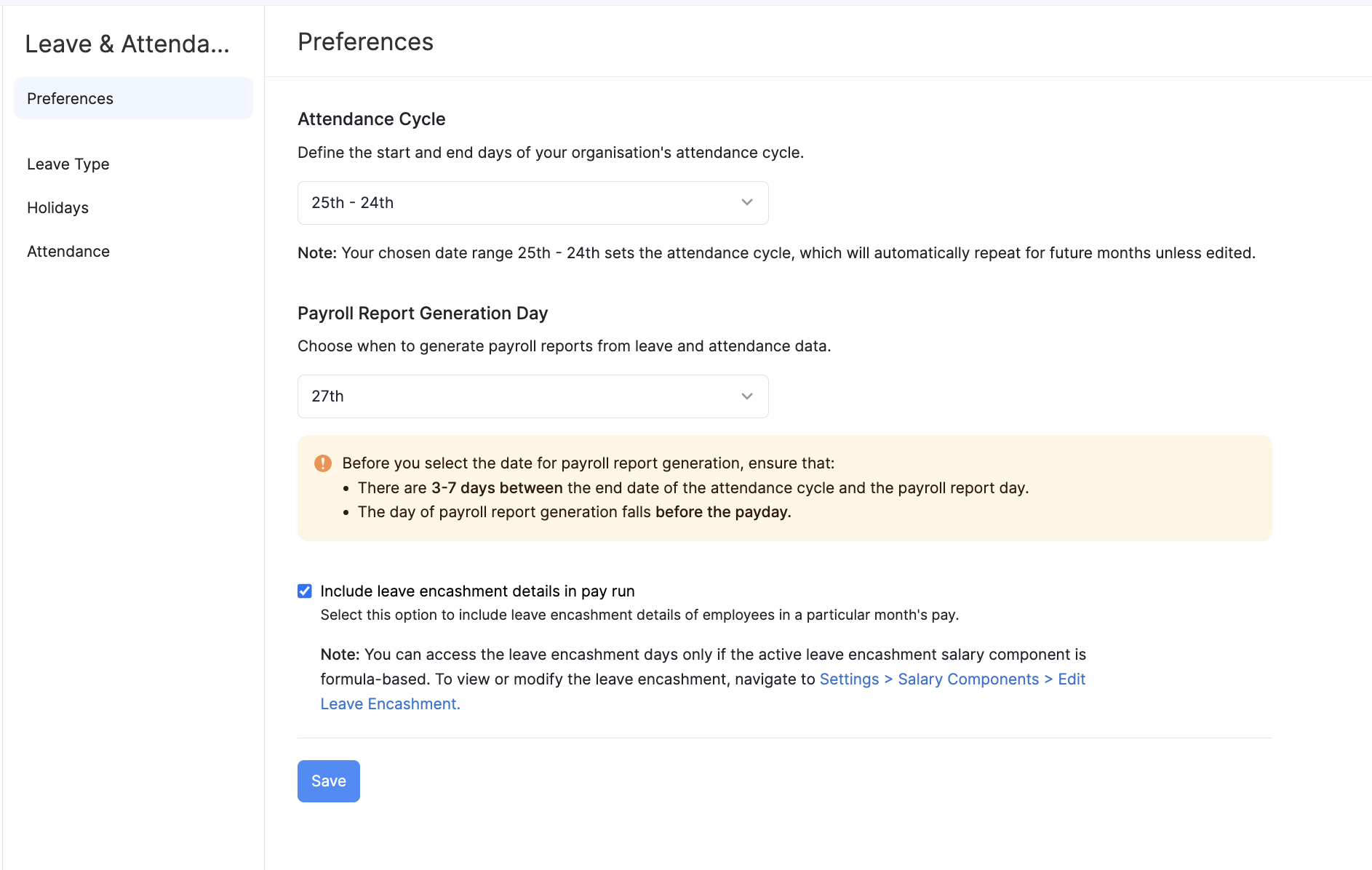1372x870 pixels.
Task: Open the Attendance sidebar item
Action: coord(68,252)
